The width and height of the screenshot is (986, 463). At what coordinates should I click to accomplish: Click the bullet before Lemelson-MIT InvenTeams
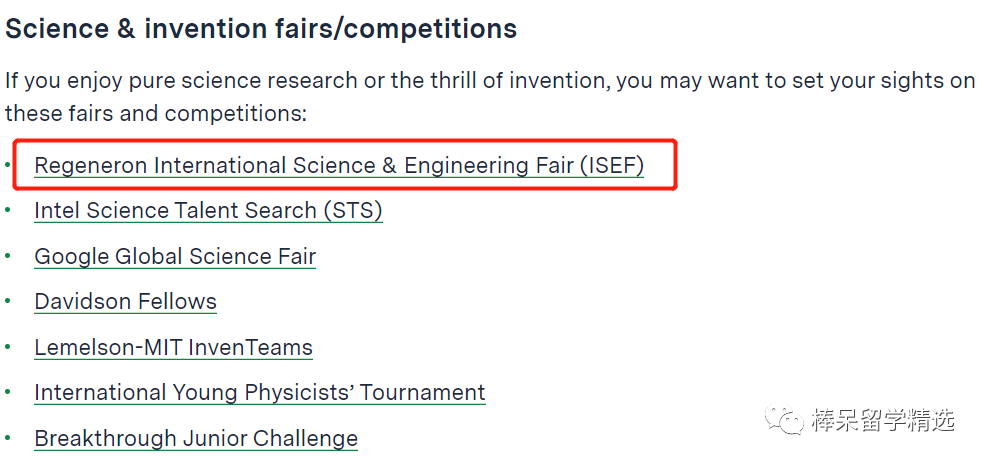8,346
